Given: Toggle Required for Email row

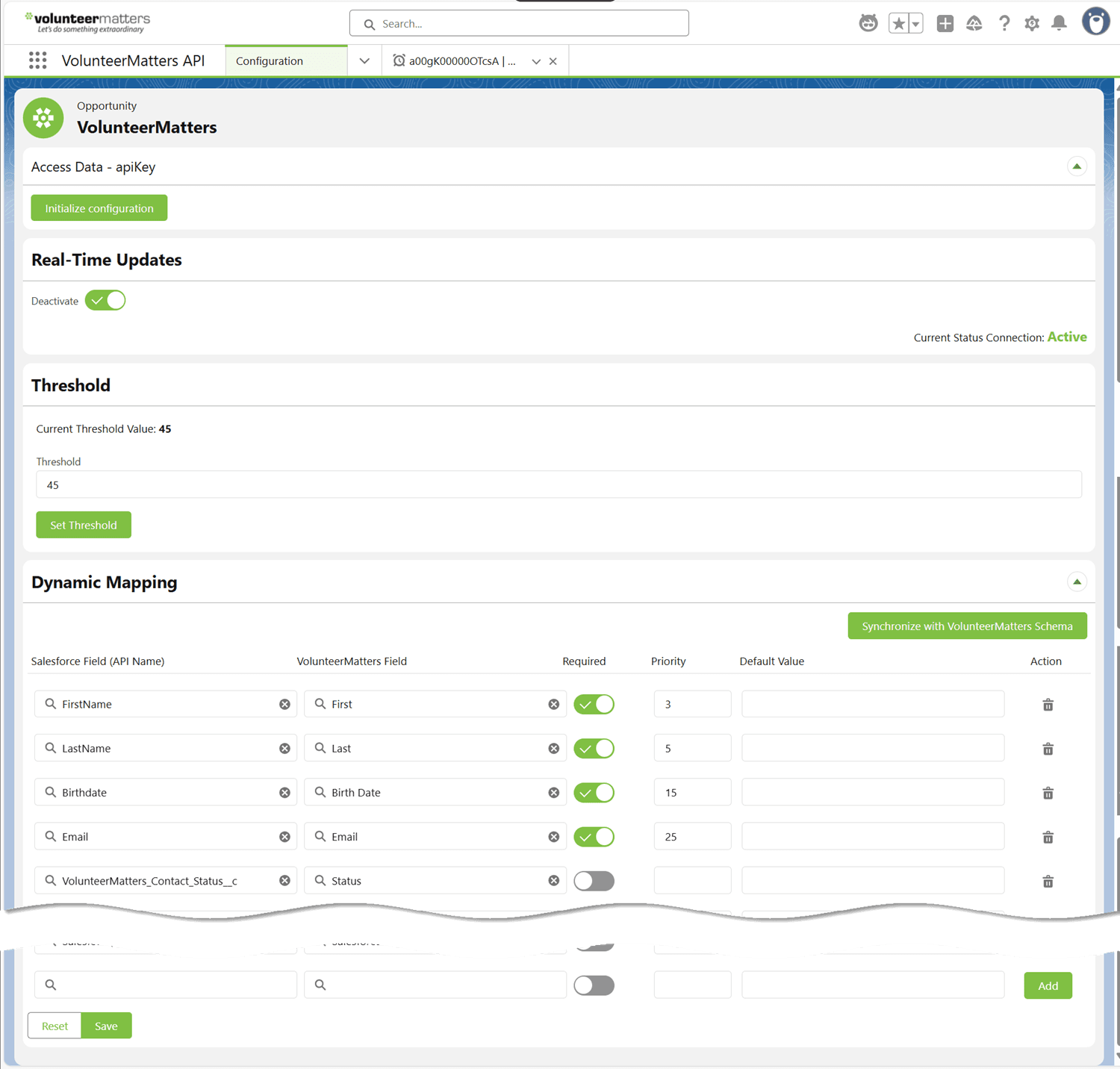Looking at the screenshot, I should [594, 837].
